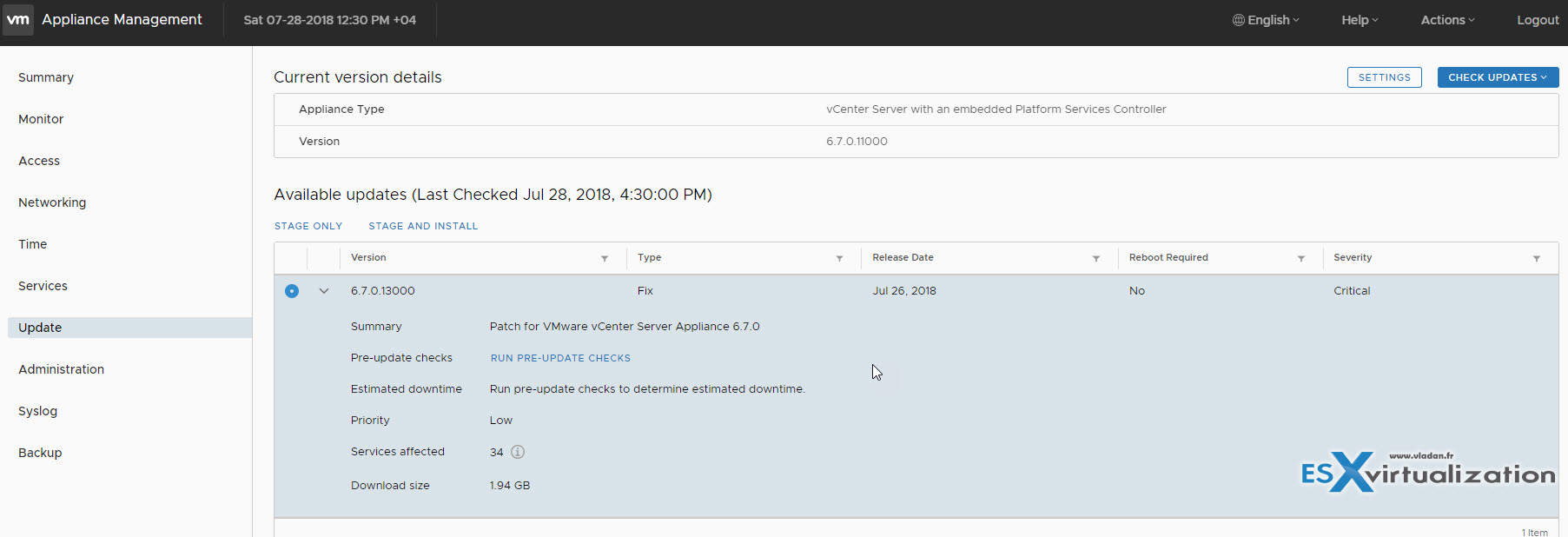
Task: Click the Appliance Management title
Action: [122, 19]
